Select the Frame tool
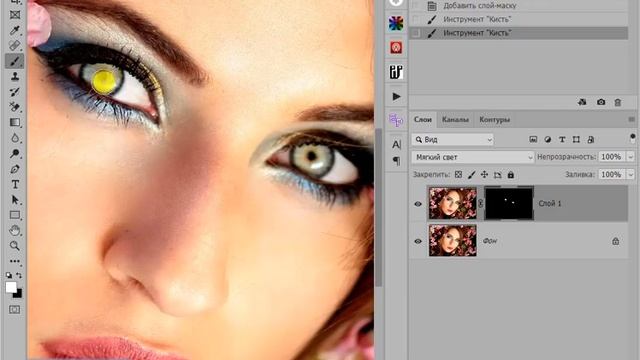Viewport: 640px width, 360px height. tap(15, 15)
